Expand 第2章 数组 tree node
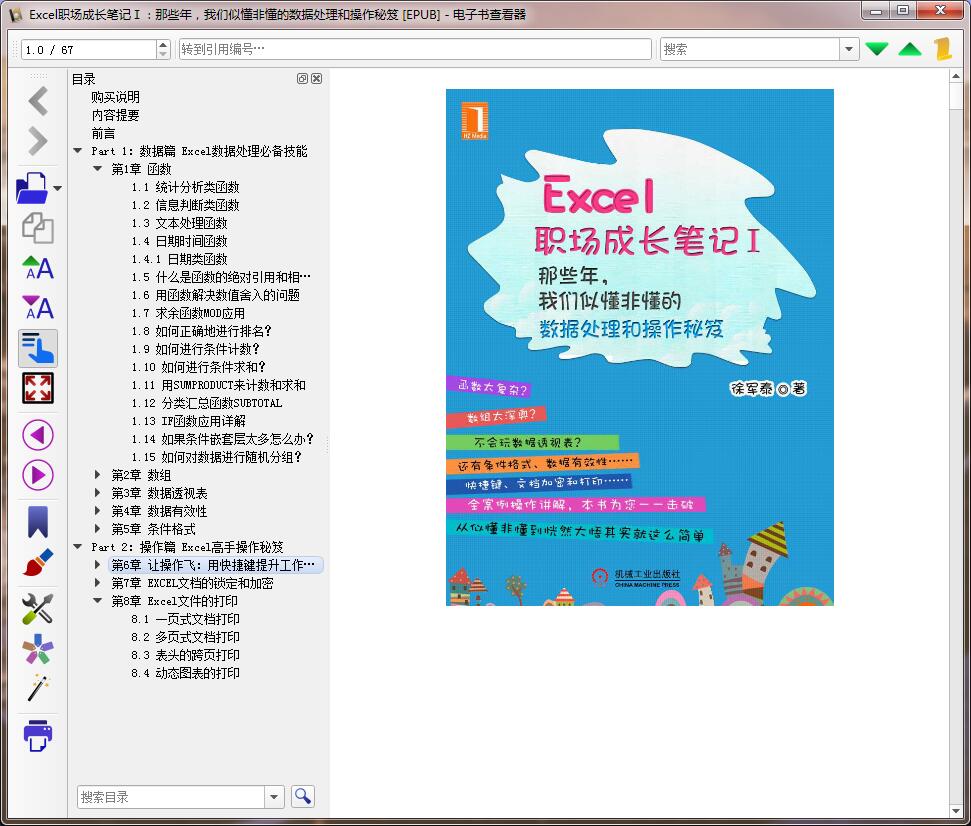 pos(97,474)
